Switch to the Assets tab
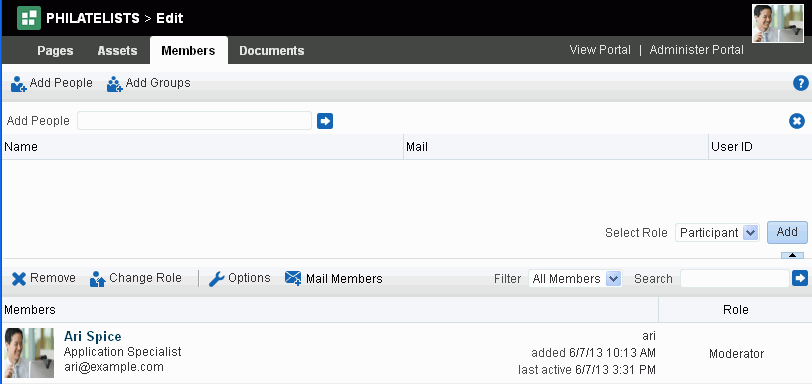Viewport: 812px width, 384px height. click(x=118, y=51)
